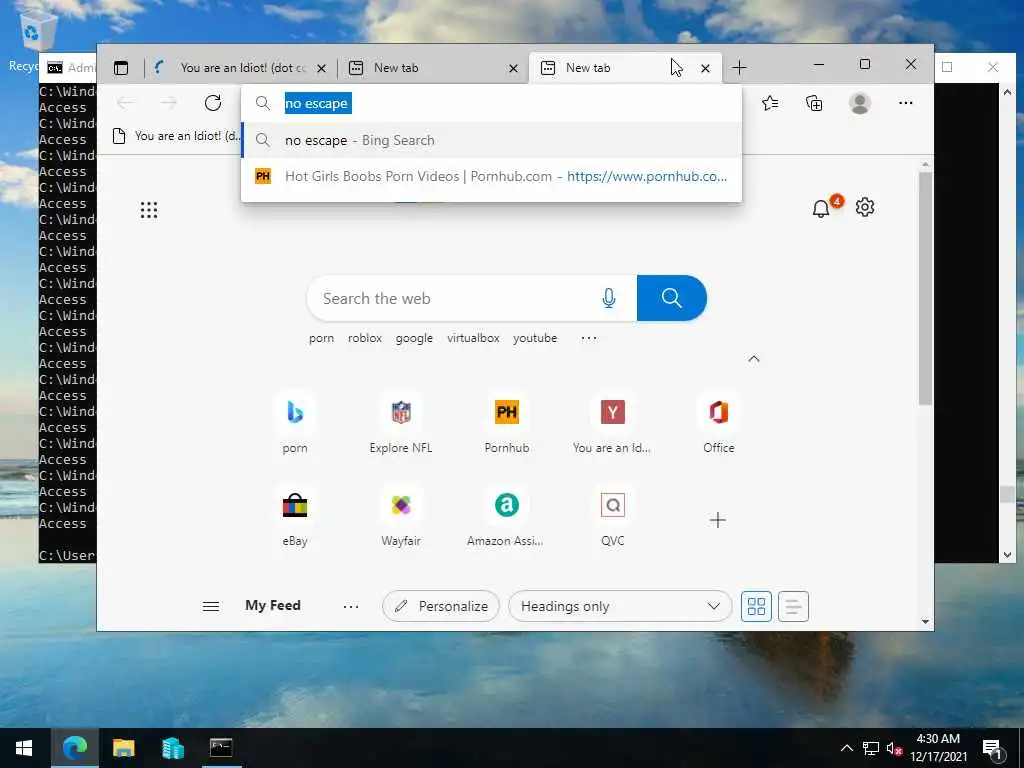
Task: Open the taskbar clock and date
Action: [938, 748]
